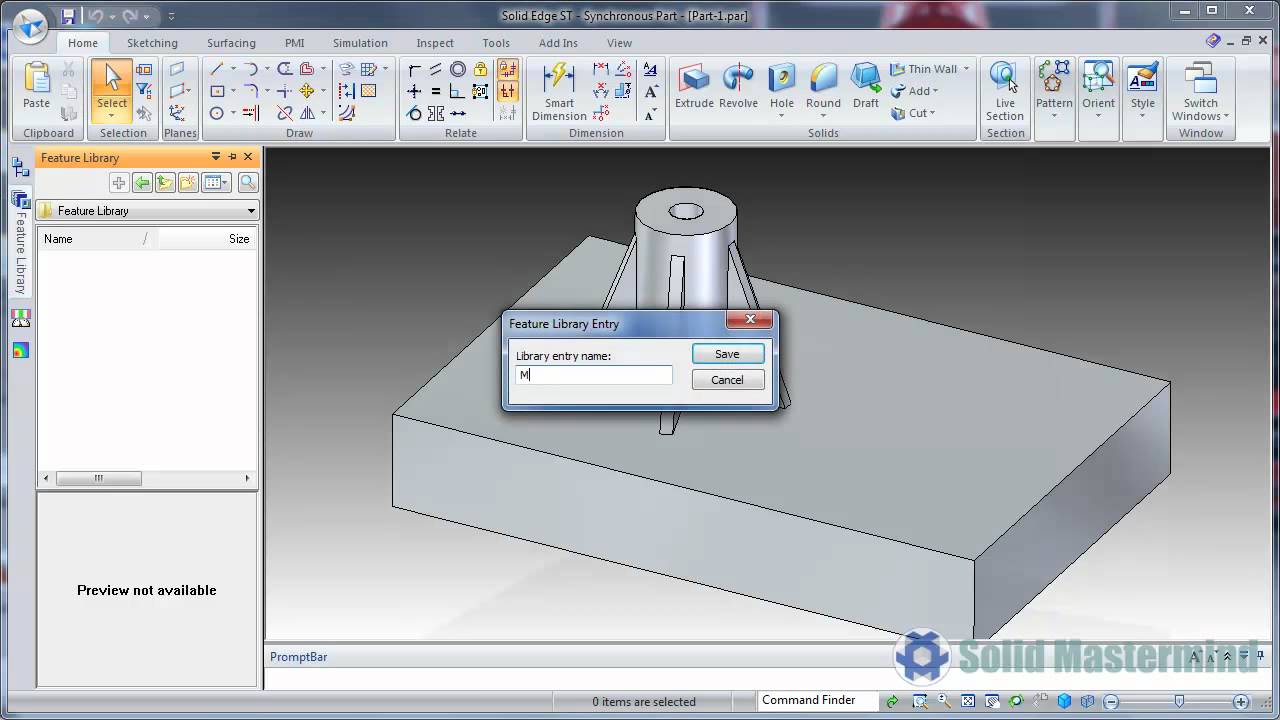Click the Command Finder search box
The width and height of the screenshot is (1280, 720).
click(x=817, y=701)
